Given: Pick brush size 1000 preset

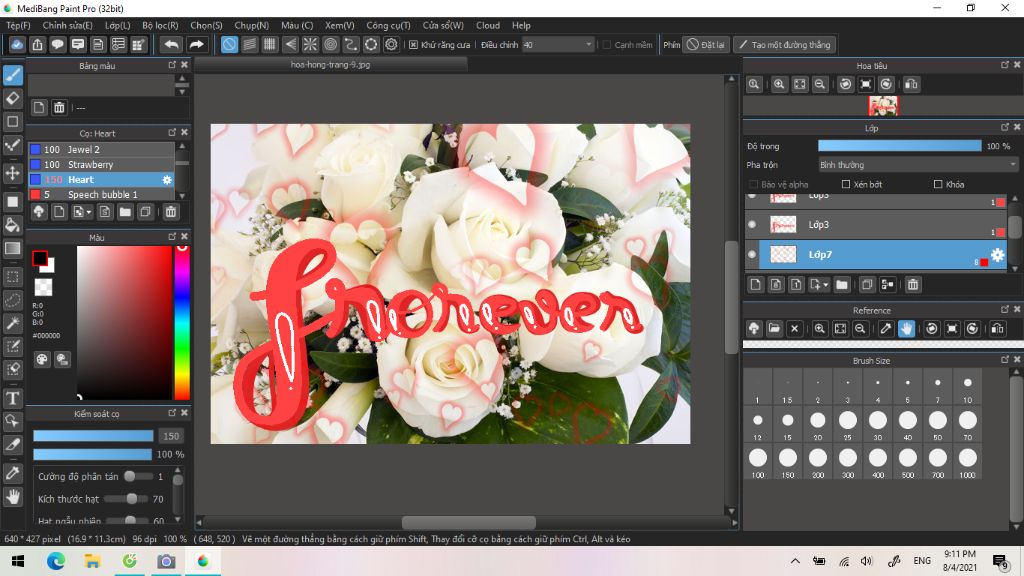Looking at the screenshot, I should [x=967, y=462].
